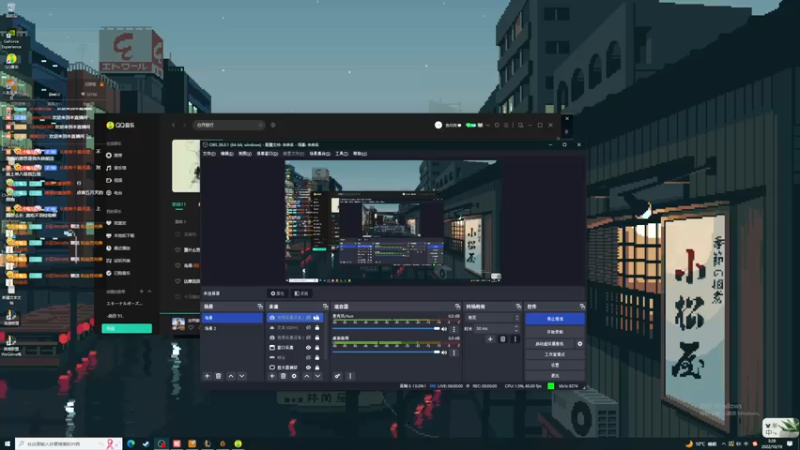
Task: Adjust the Mic/Aux volume slider
Action: coord(386,329)
